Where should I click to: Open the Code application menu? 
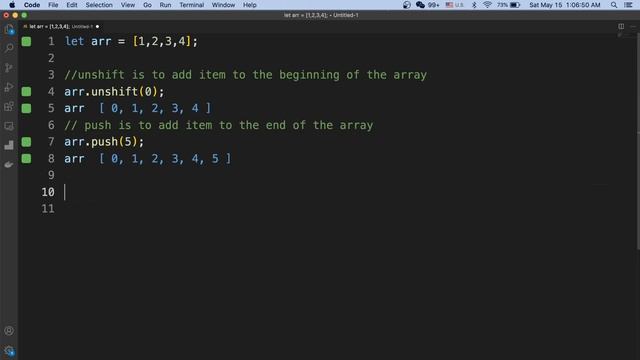coord(32,5)
